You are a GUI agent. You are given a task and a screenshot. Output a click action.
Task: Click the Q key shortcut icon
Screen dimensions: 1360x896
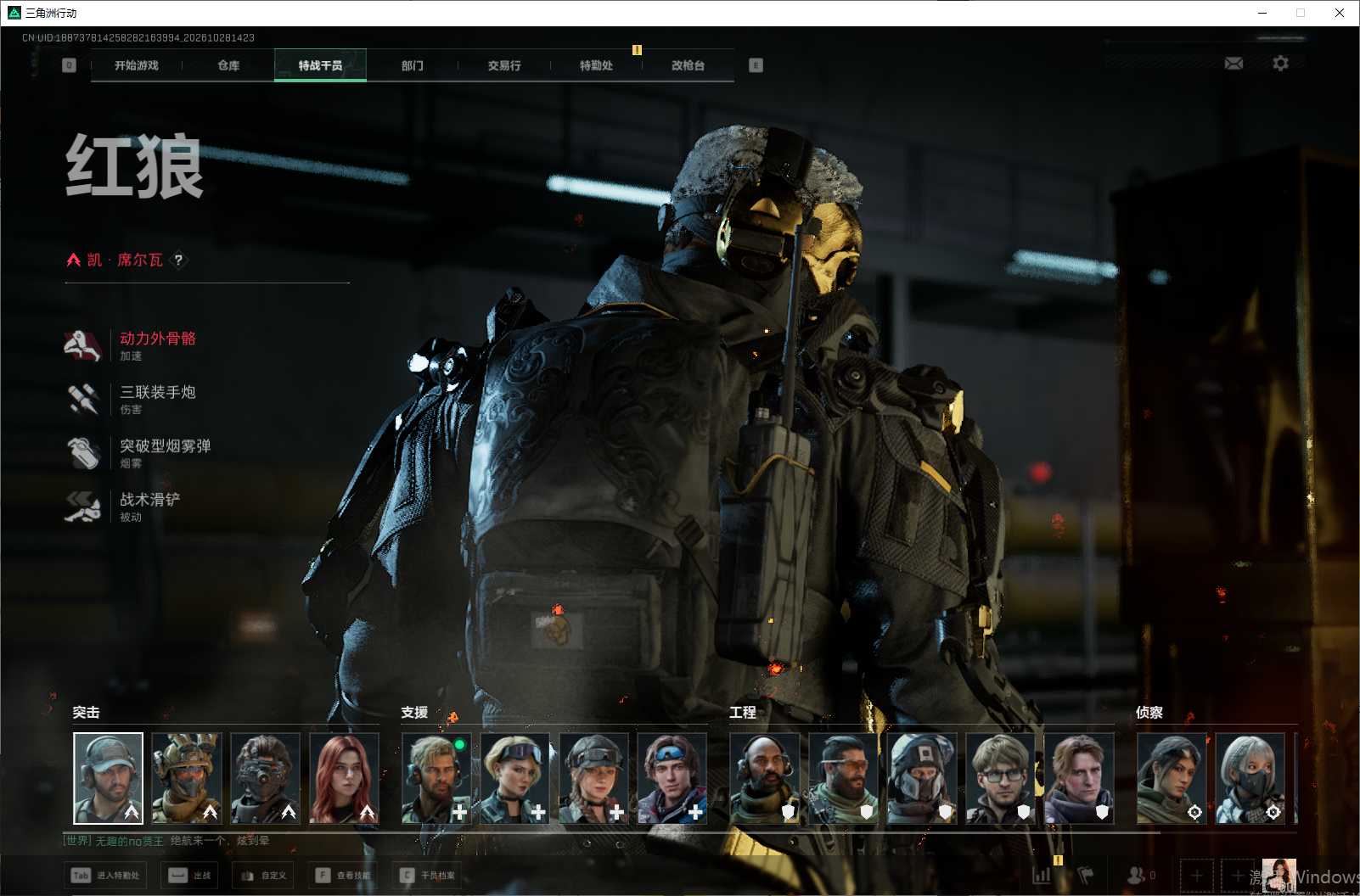(x=70, y=65)
